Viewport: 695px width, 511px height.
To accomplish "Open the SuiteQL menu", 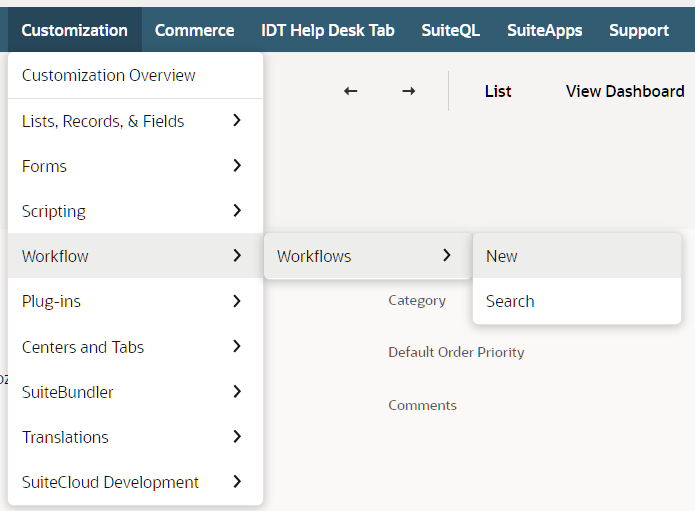I will tap(450, 30).
